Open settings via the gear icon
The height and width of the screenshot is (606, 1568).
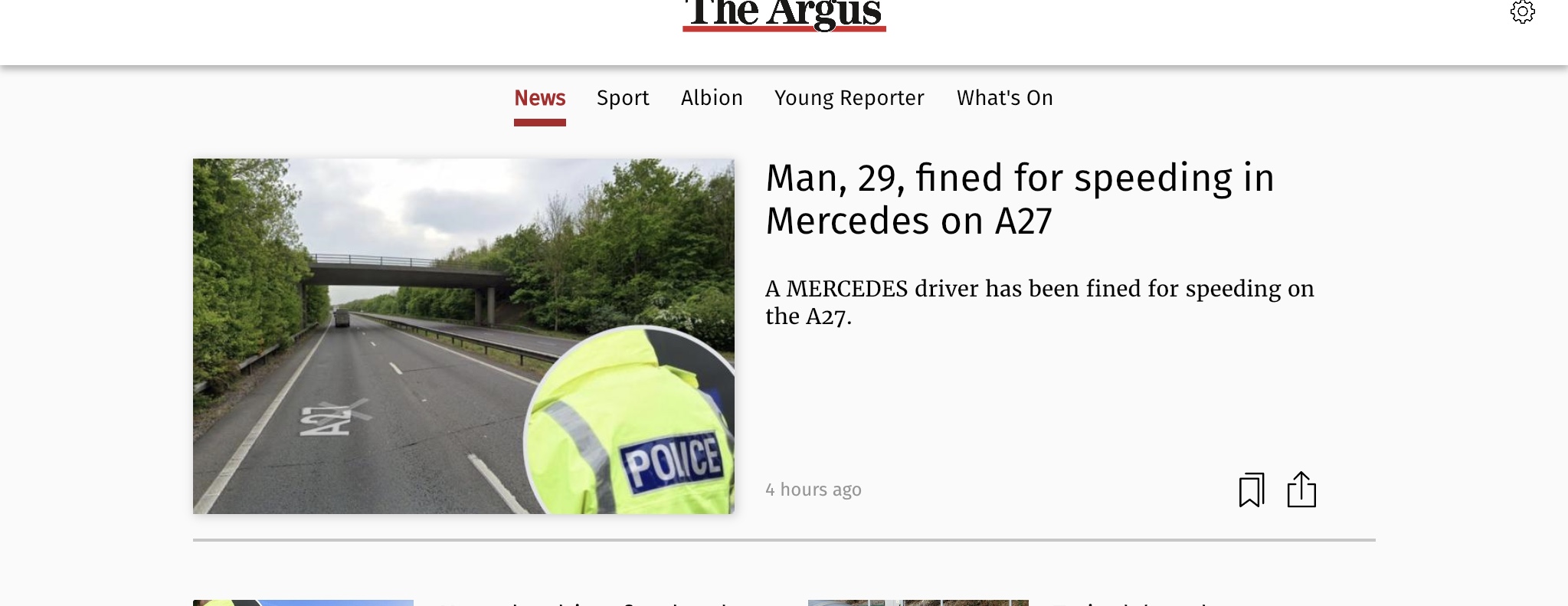(1522, 11)
